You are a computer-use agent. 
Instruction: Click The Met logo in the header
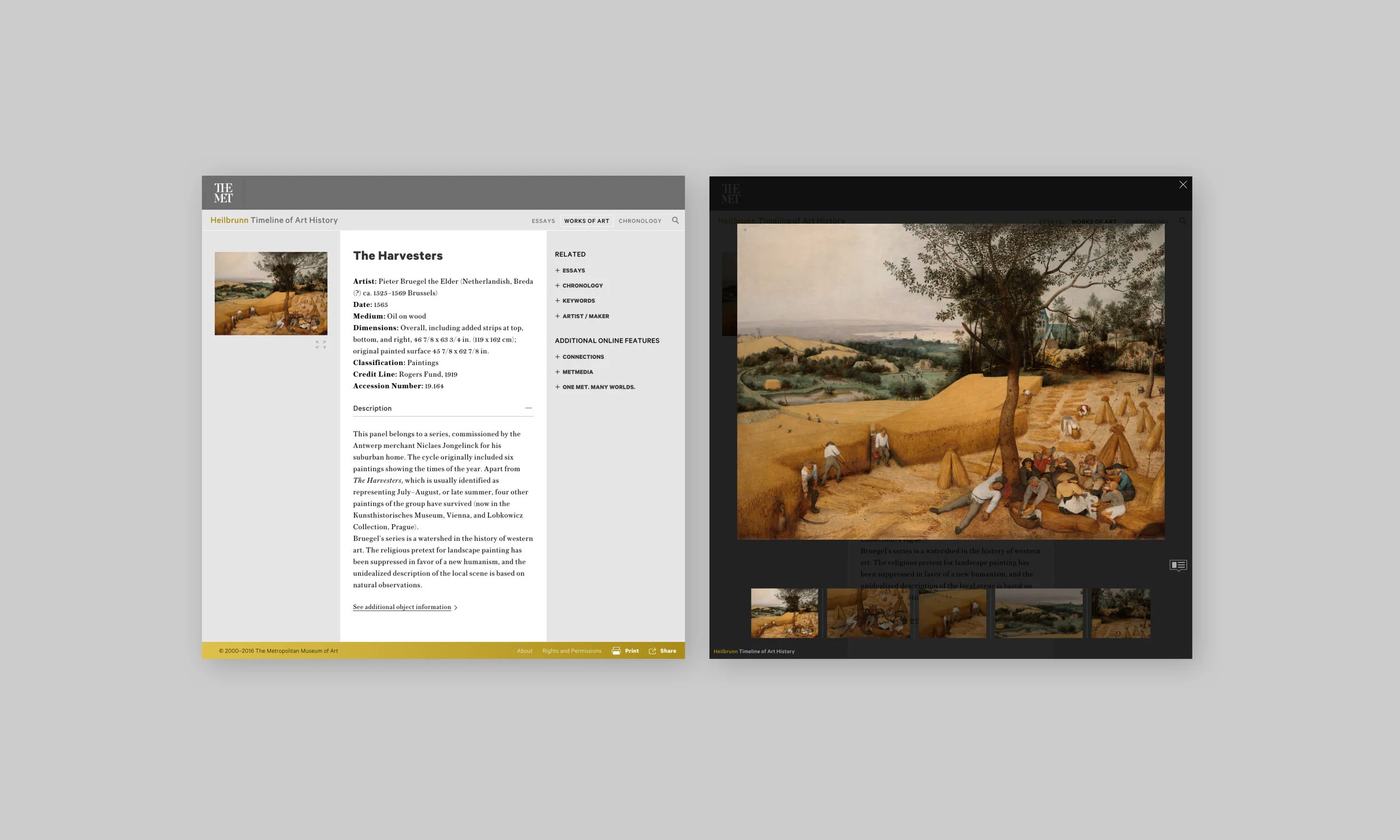(223, 193)
